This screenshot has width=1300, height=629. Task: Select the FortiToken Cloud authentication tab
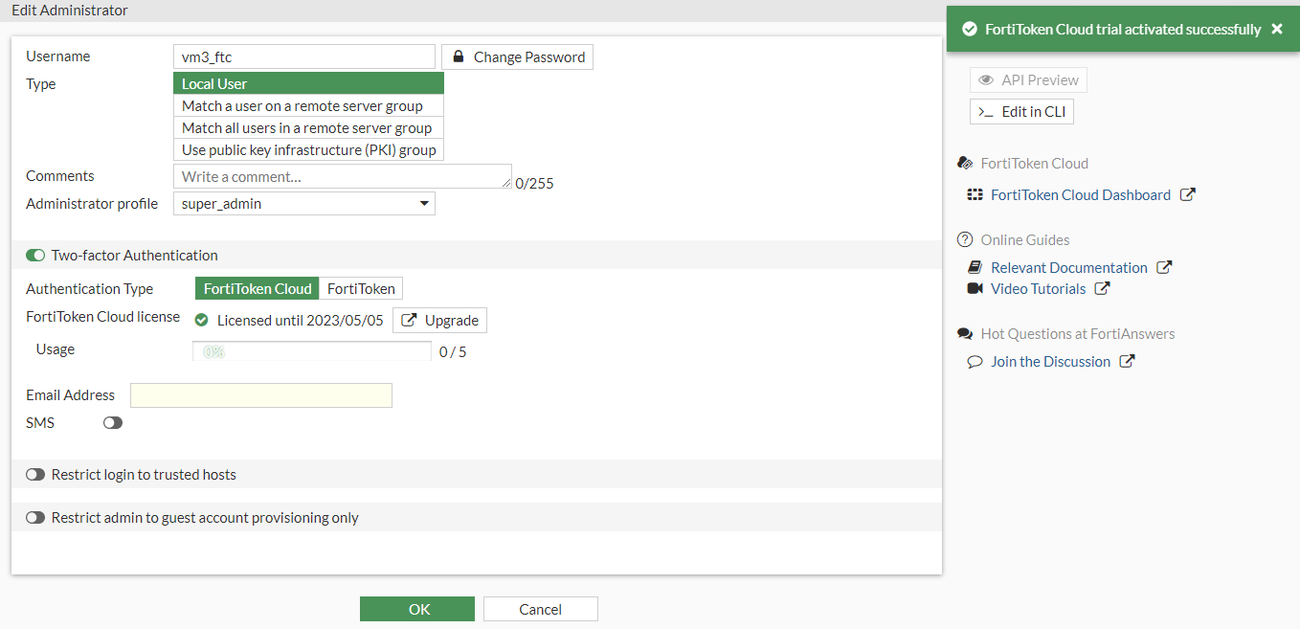256,288
